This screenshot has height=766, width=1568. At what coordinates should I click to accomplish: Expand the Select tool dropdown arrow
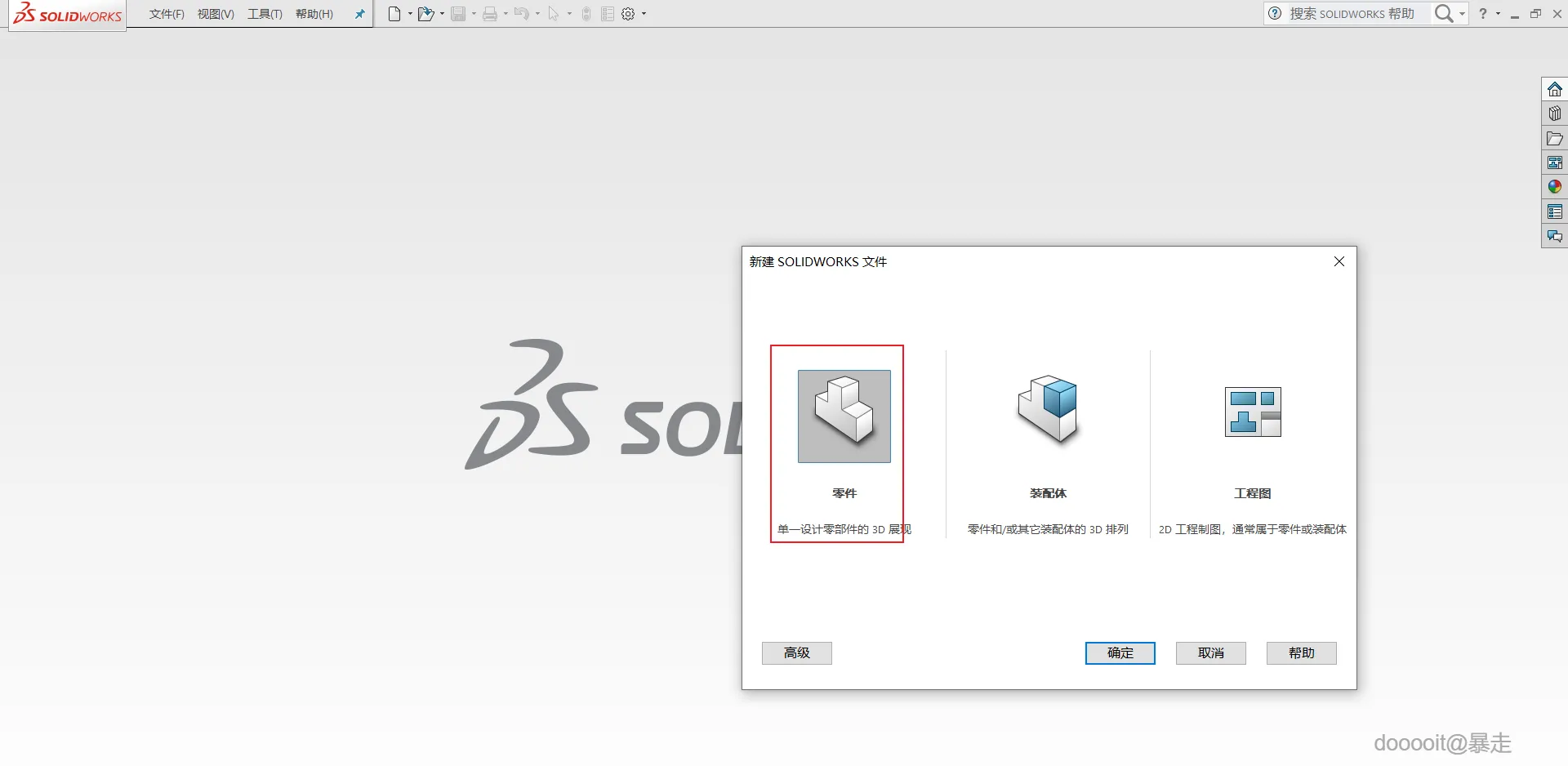[569, 14]
